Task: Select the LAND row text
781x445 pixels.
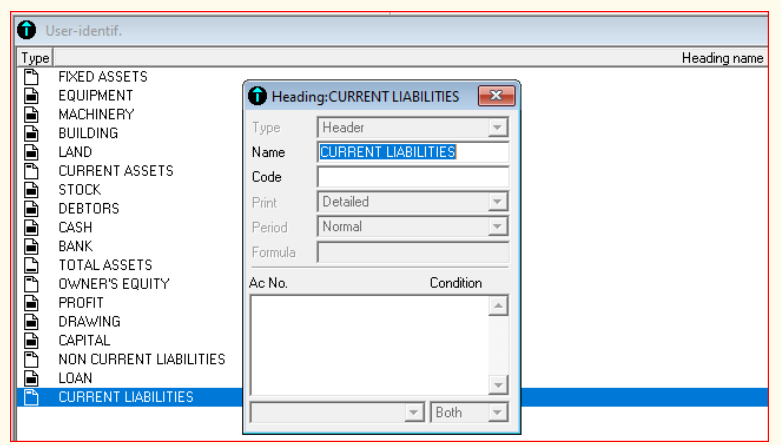Action: 75,152
